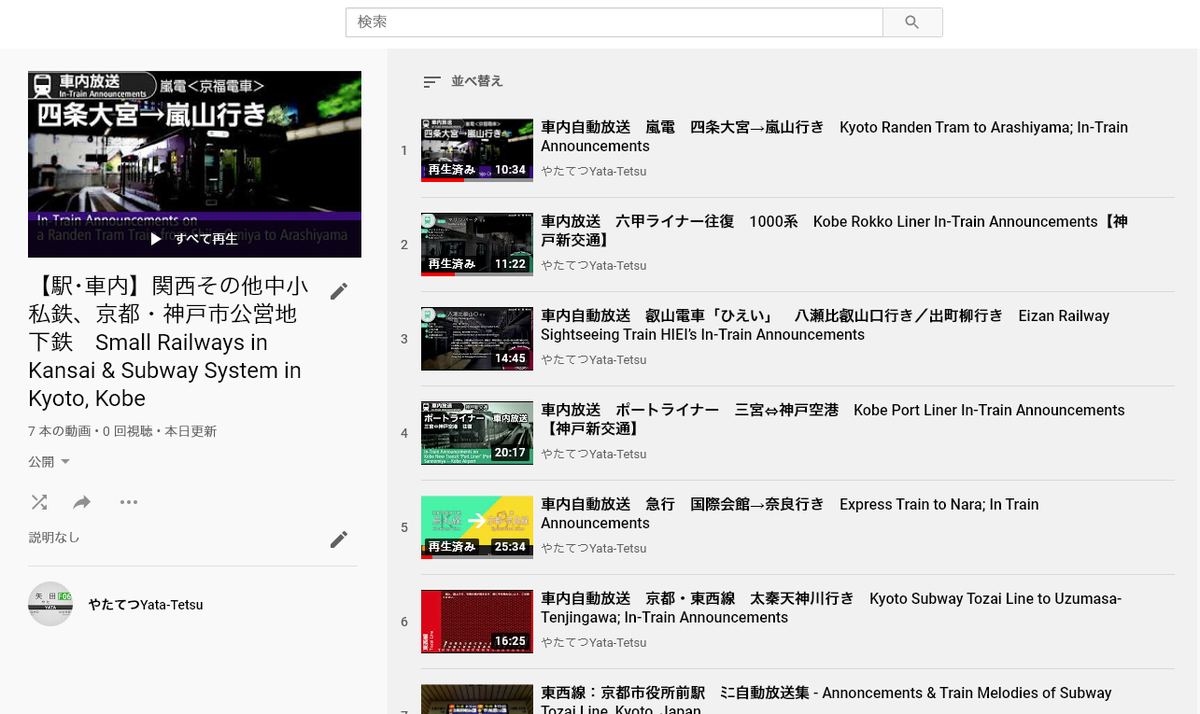Click channel name under Express to Nara video
This screenshot has height=714, width=1200.
pyautogui.click(x=594, y=548)
